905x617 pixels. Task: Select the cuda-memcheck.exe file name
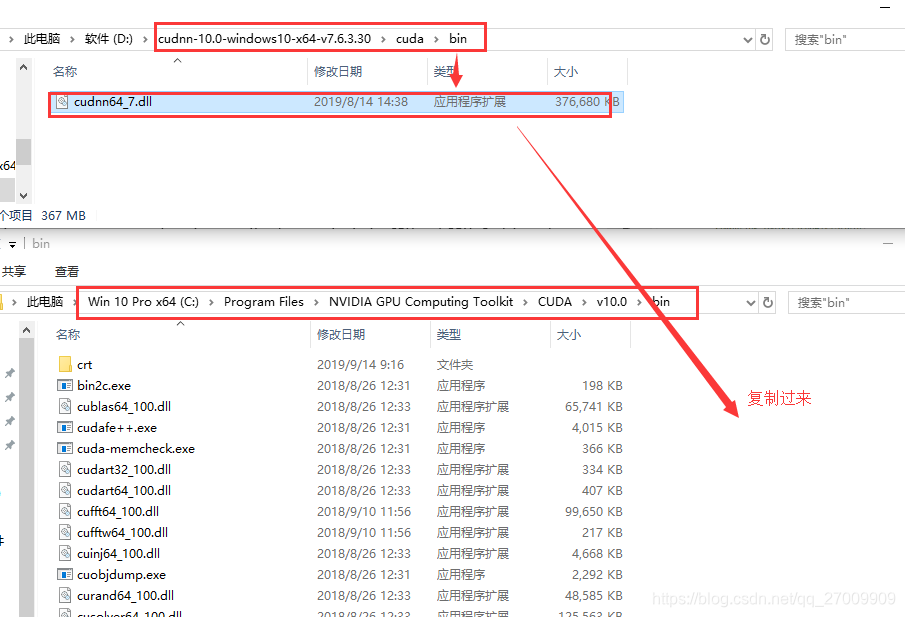pos(136,448)
